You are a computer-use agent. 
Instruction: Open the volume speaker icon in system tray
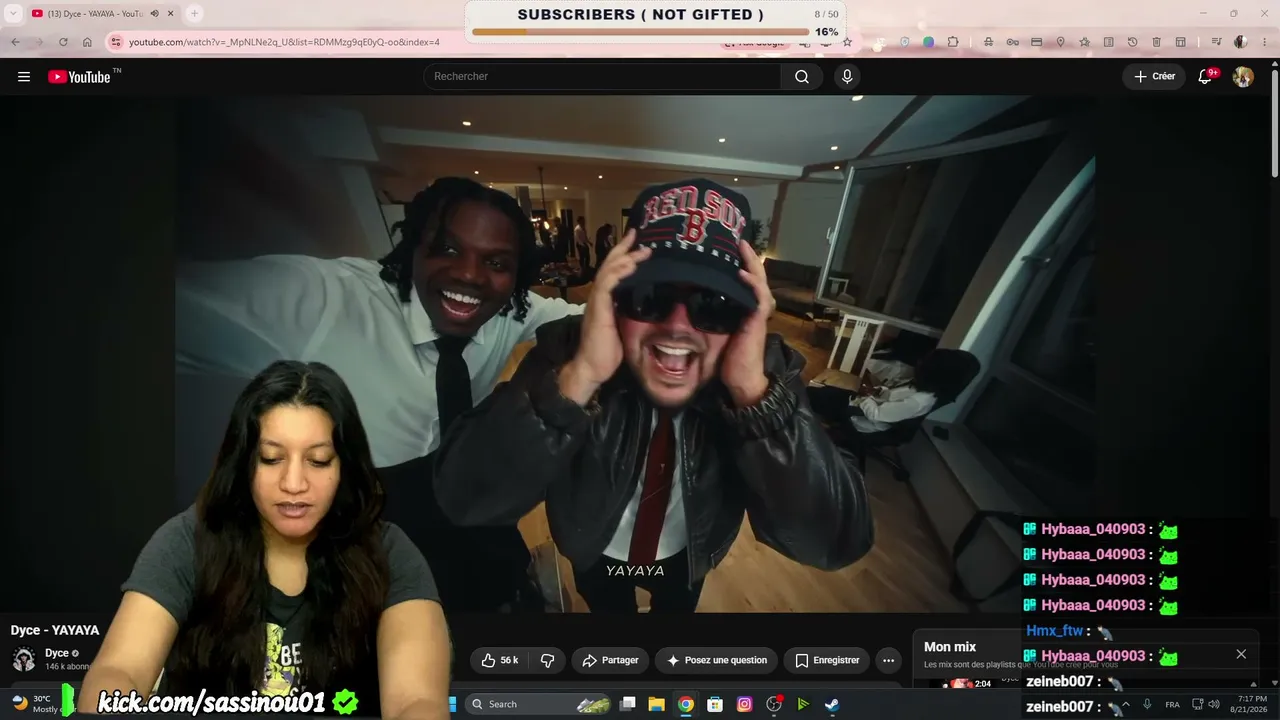point(1214,704)
